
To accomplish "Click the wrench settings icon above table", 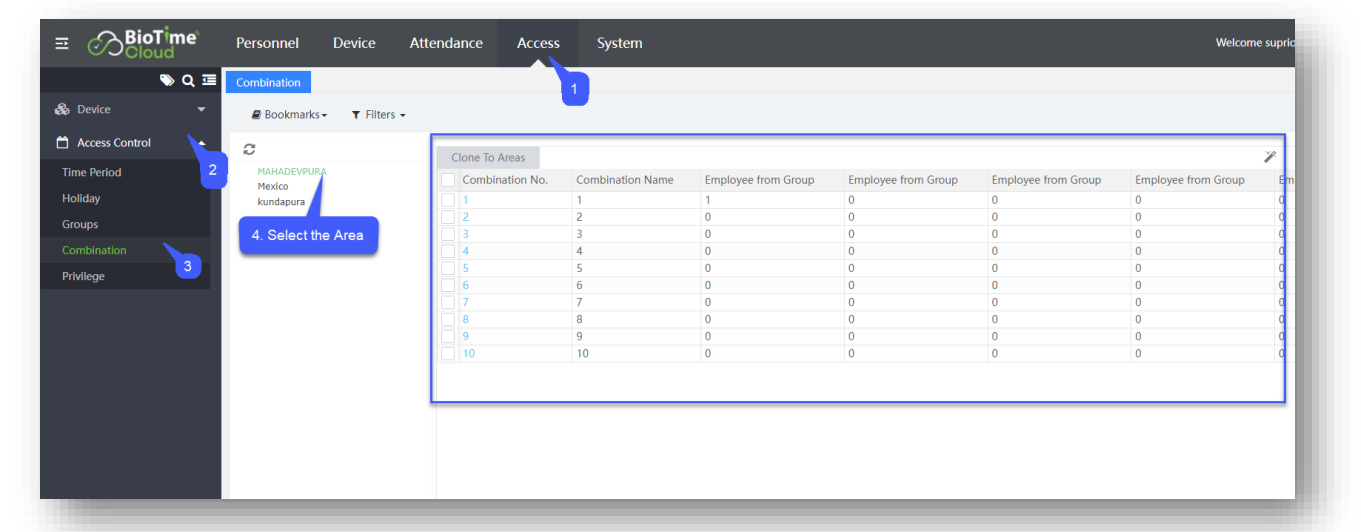I will click(x=1269, y=157).
